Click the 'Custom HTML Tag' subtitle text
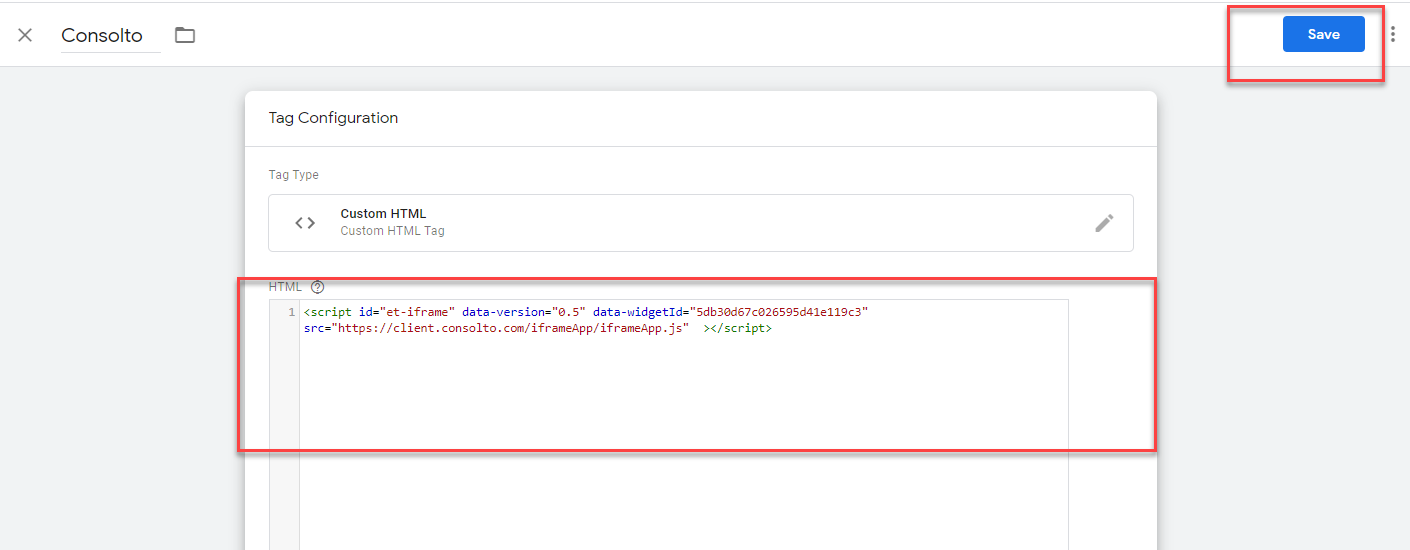Viewport: 1410px width, 550px height. click(392, 231)
